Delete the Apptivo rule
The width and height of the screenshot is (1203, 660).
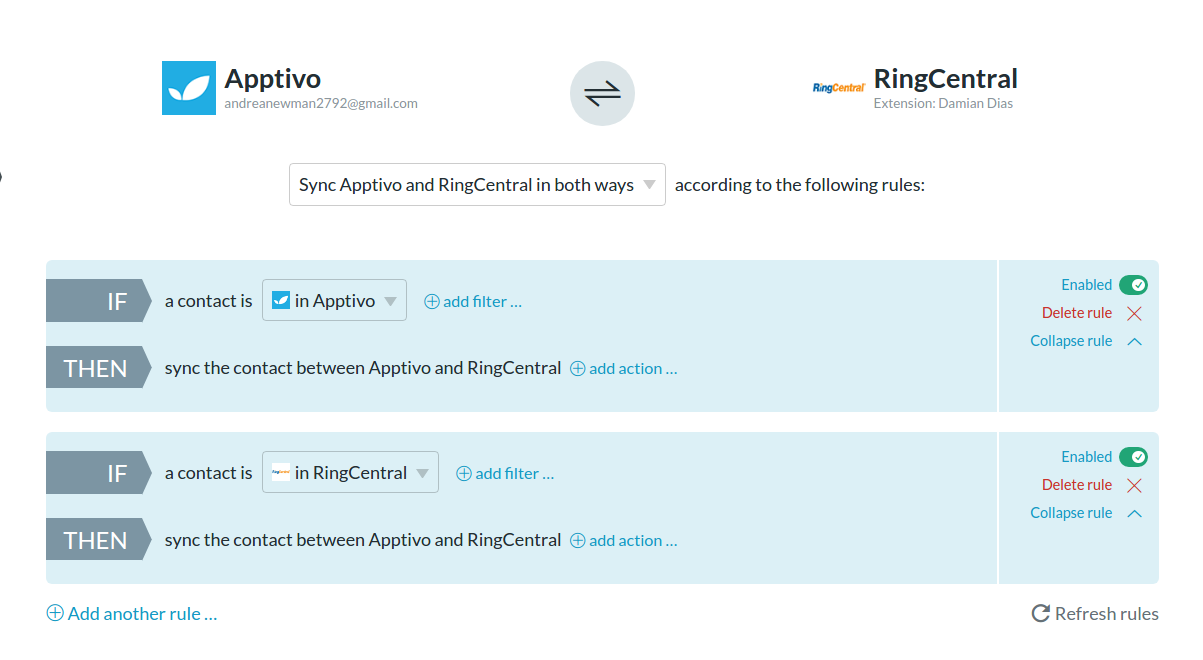(1092, 313)
